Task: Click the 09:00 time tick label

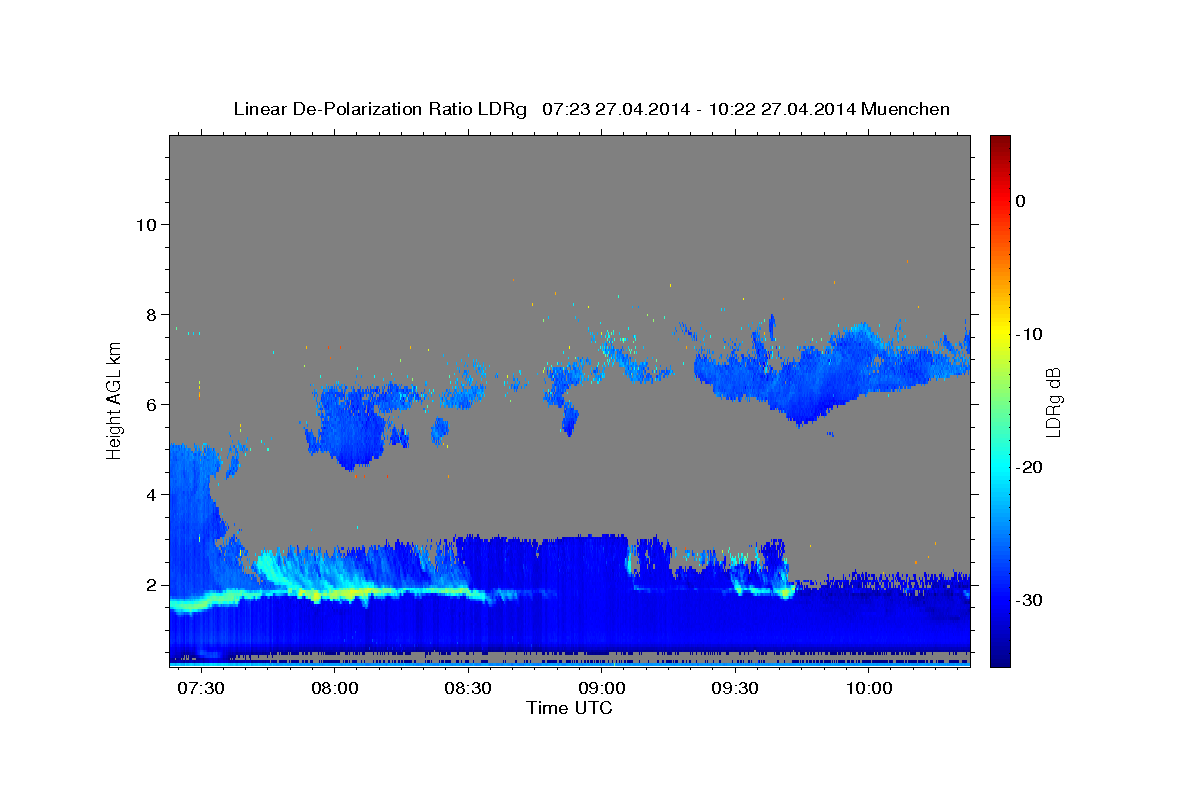Action: (602, 689)
